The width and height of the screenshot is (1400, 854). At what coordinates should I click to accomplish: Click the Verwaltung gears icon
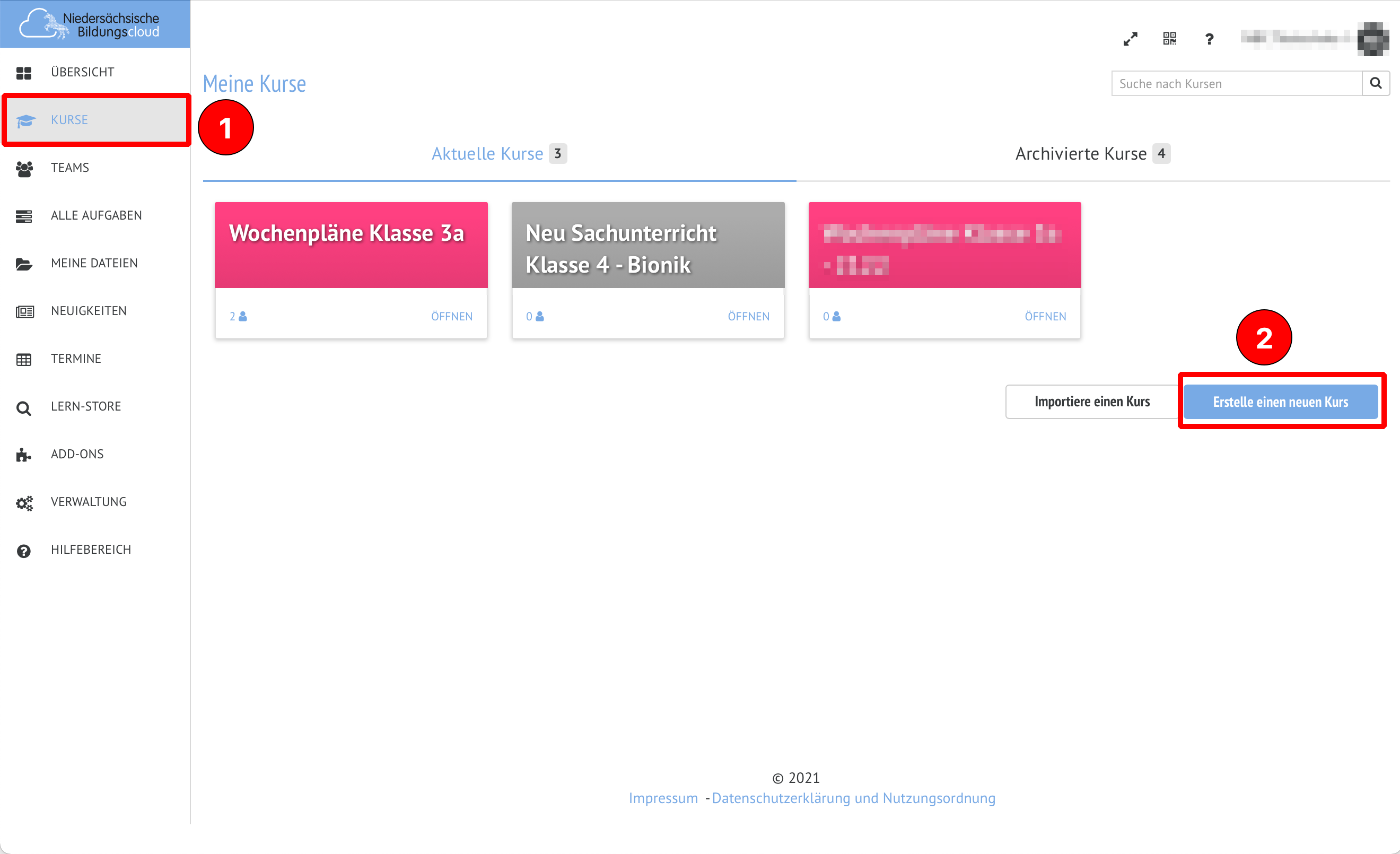tap(24, 502)
